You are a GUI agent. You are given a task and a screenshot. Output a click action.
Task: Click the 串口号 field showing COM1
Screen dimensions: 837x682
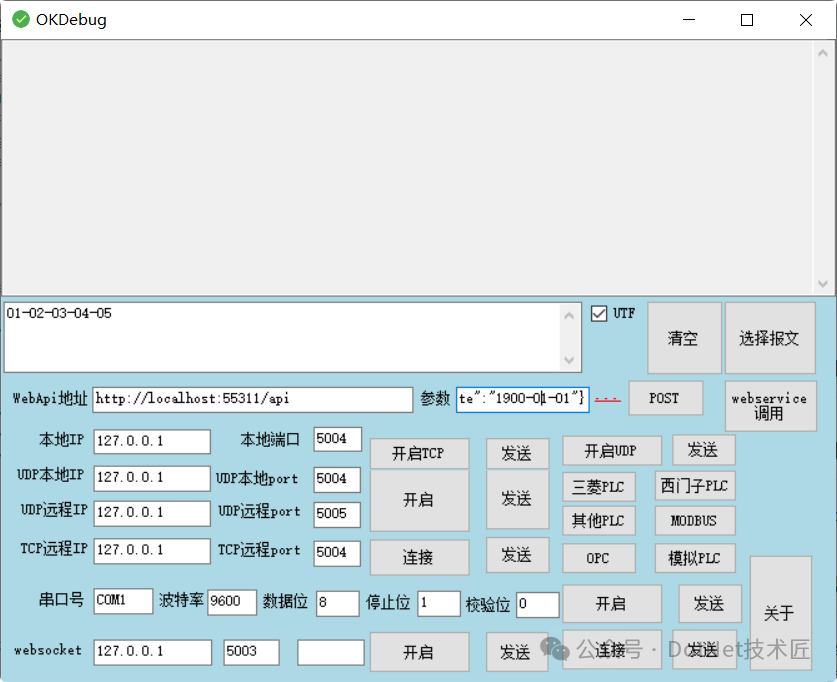tap(123, 601)
